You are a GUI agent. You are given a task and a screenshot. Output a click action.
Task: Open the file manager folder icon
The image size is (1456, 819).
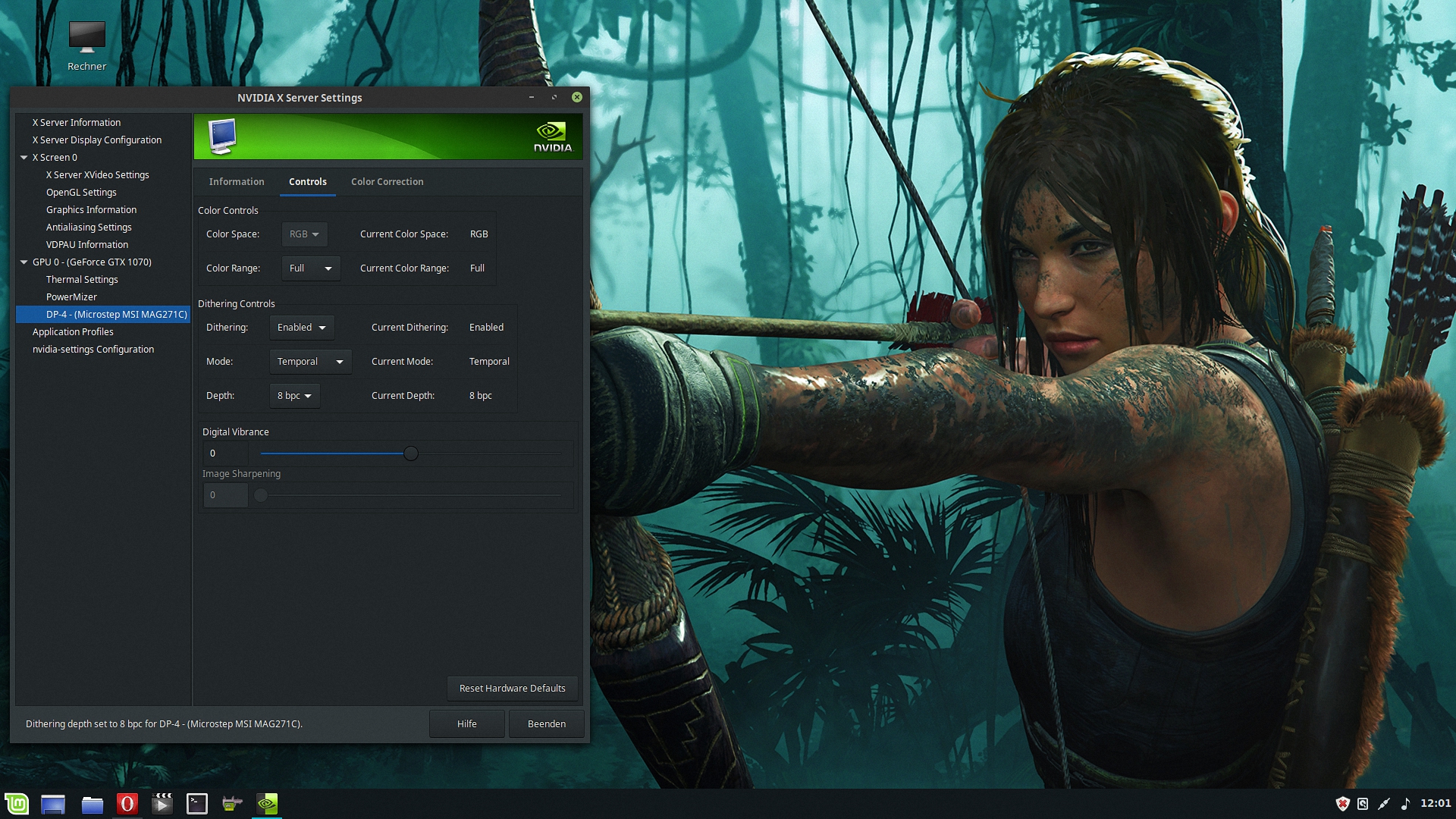(x=93, y=804)
